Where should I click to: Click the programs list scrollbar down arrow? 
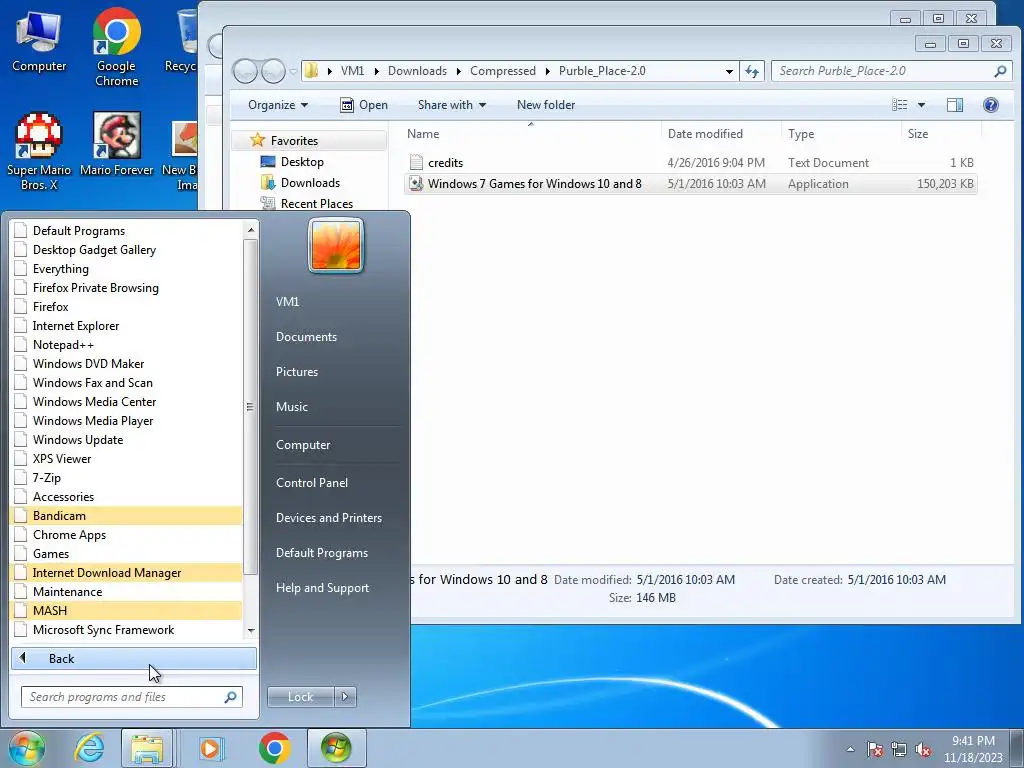point(251,631)
